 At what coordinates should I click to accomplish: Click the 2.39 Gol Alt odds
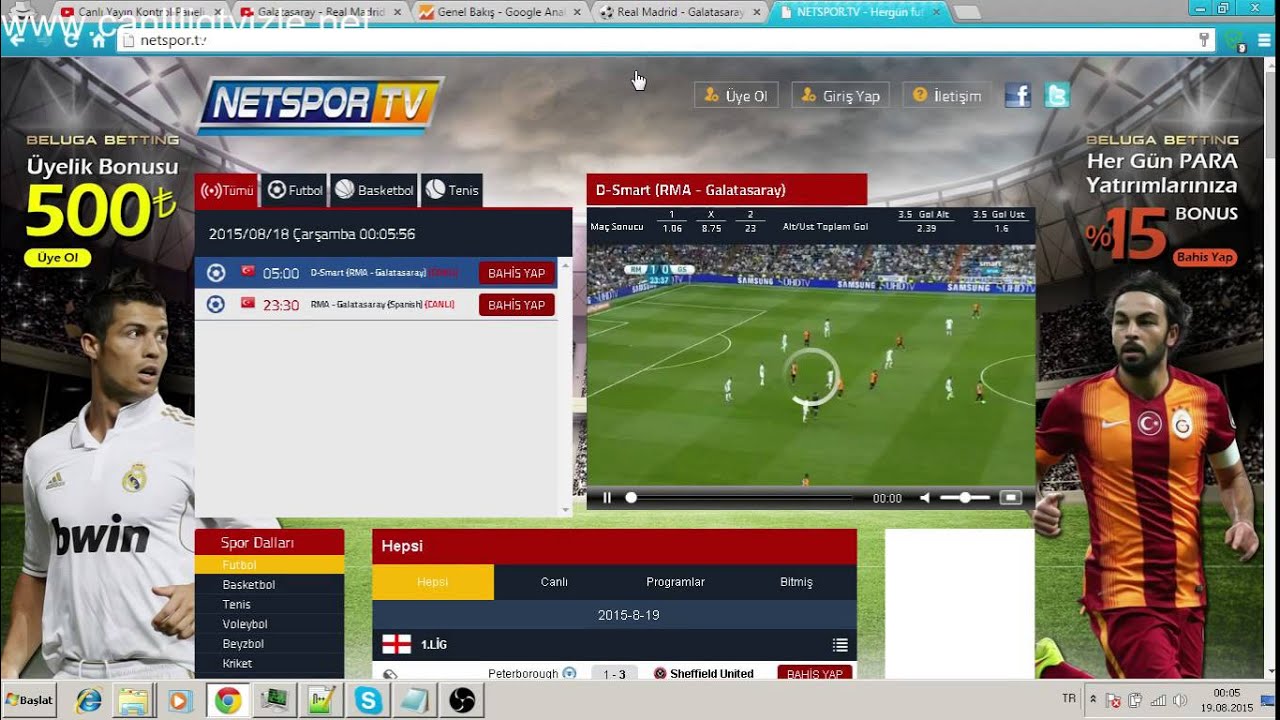(926, 229)
